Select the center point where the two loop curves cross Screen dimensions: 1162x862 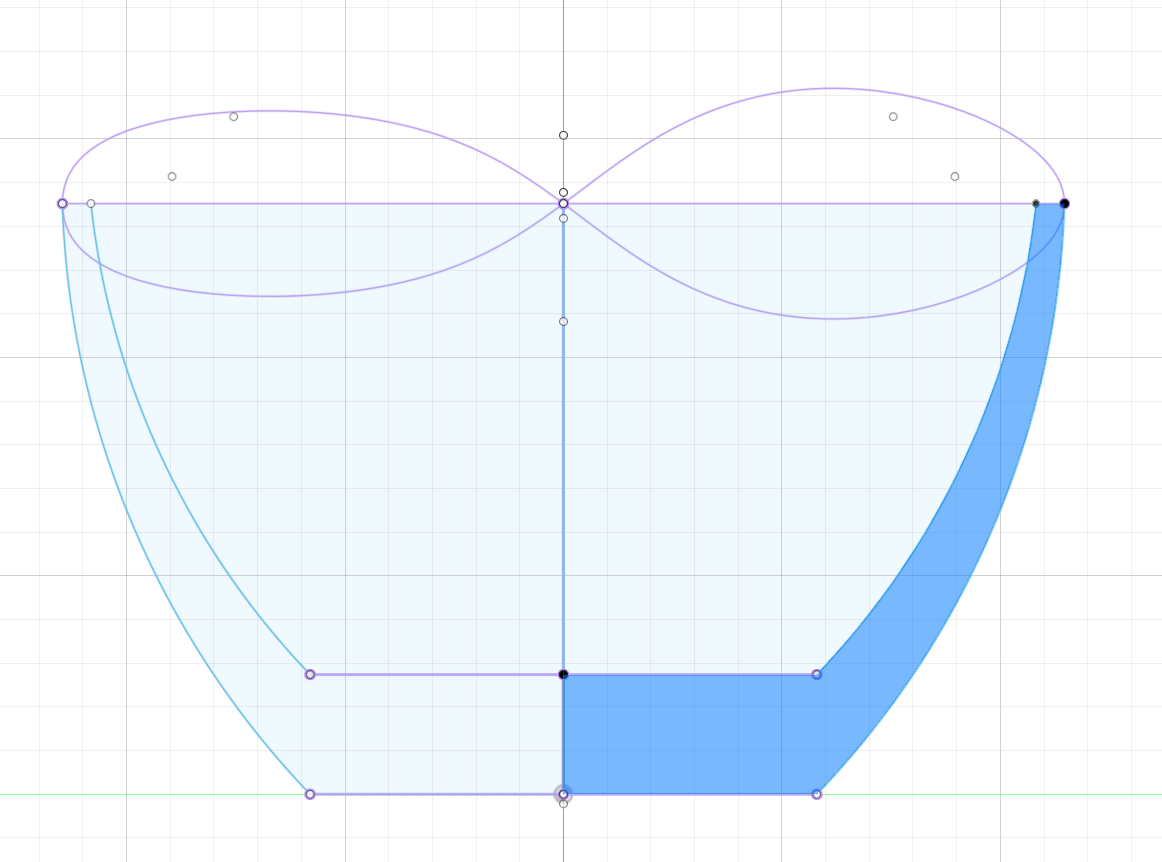click(x=563, y=203)
